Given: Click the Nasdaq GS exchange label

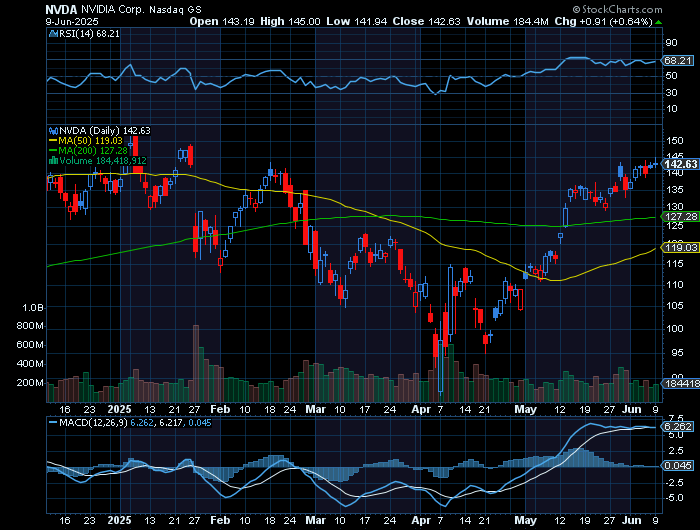Looking at the screenshot, I should tap(175, 9).
